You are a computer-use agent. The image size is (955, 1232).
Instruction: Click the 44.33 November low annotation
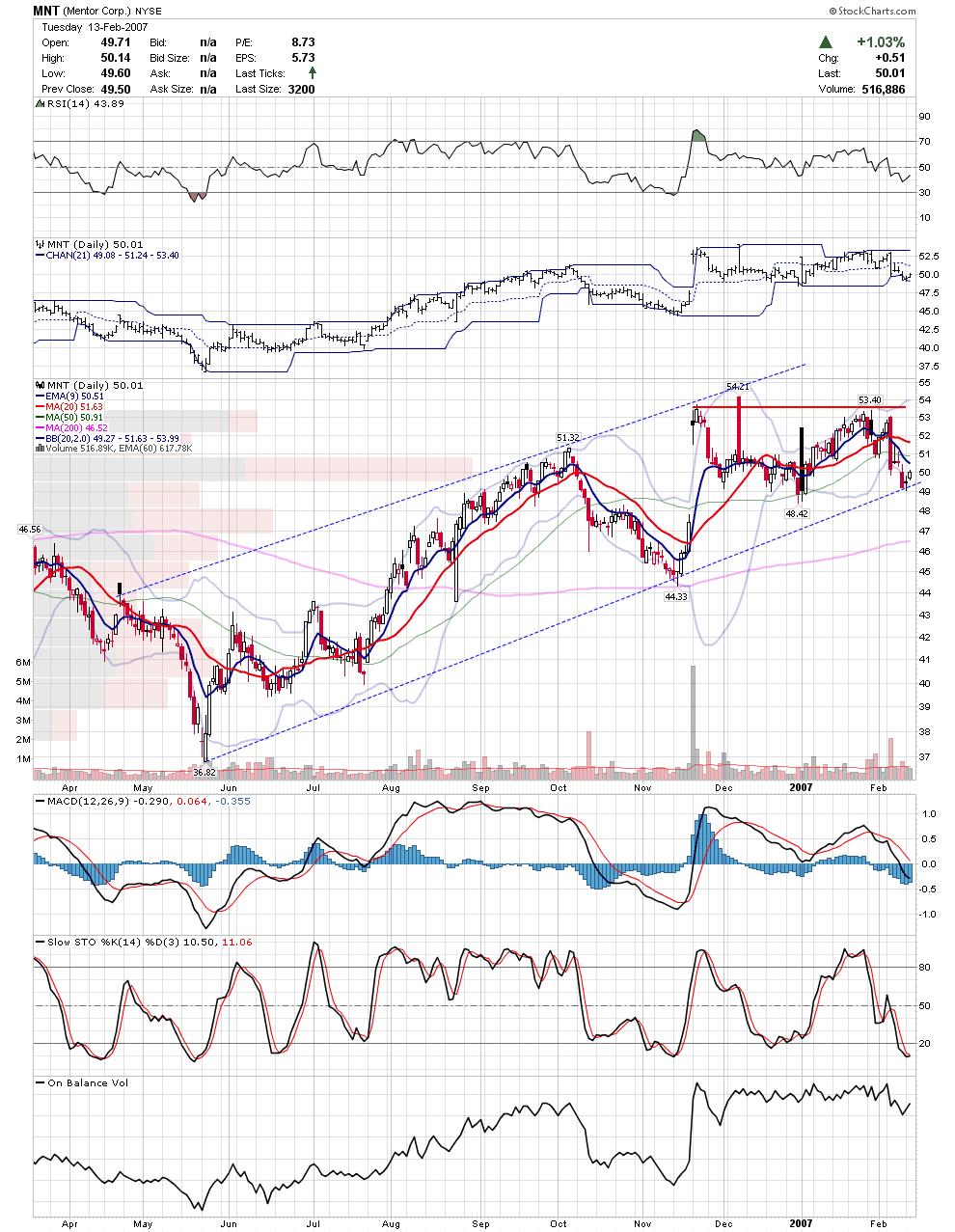click(x=677, y=597)
